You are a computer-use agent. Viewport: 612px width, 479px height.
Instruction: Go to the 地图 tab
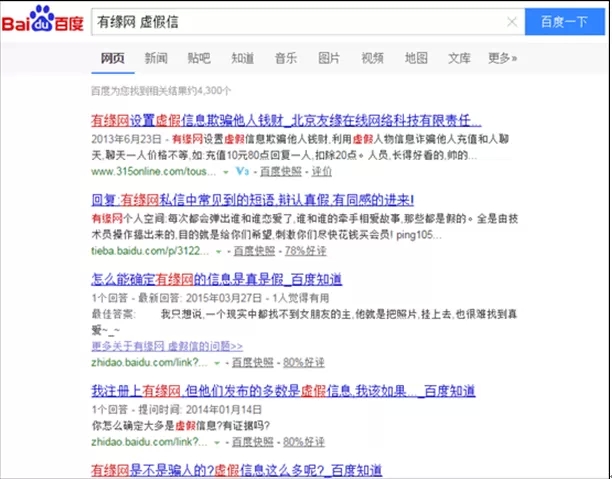pyautogui.click(x=416, y=58)
